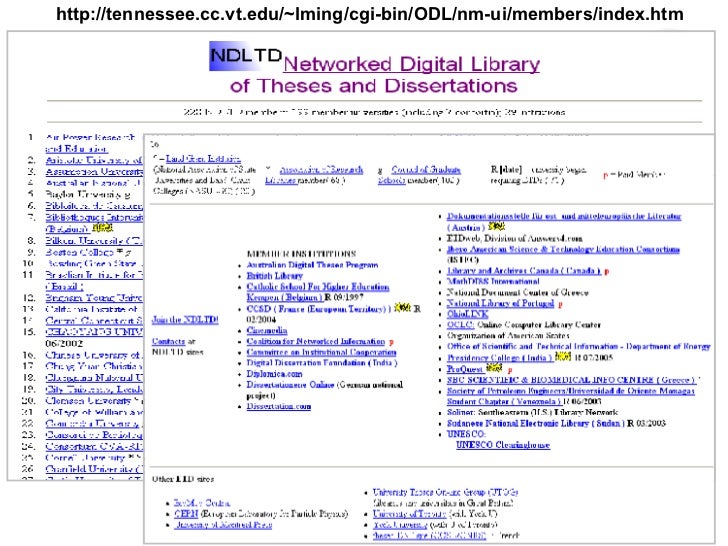
Task: Open the Diplomica.com link
Action: point(274,374)
